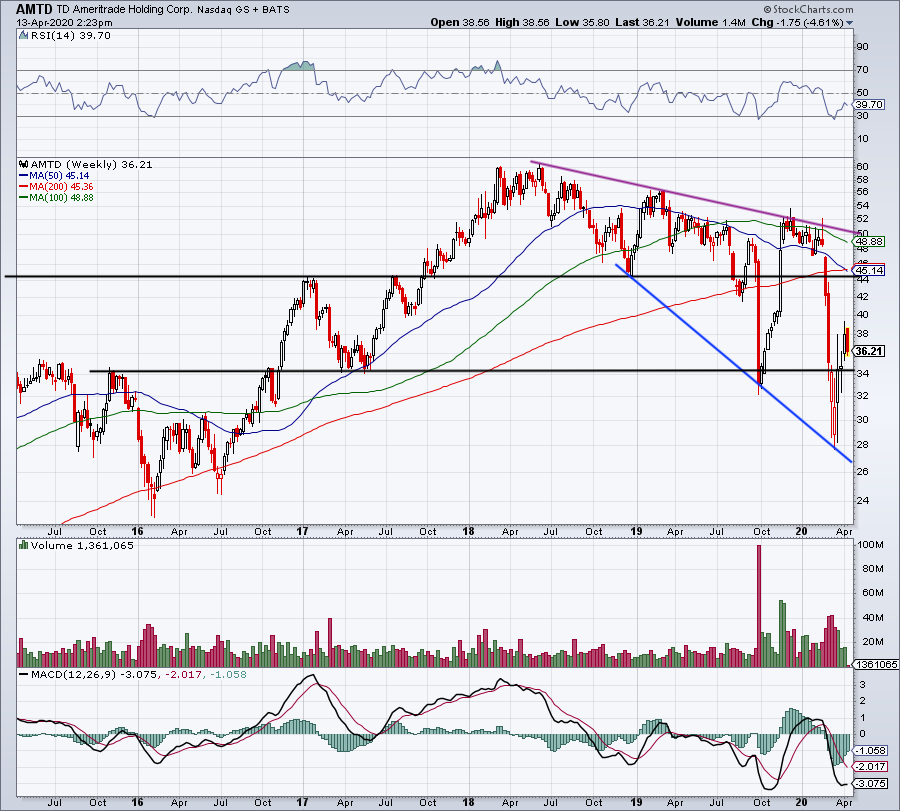
Task: Click the -2.017 tag on the MACD right axis
Action: (870, 767)
